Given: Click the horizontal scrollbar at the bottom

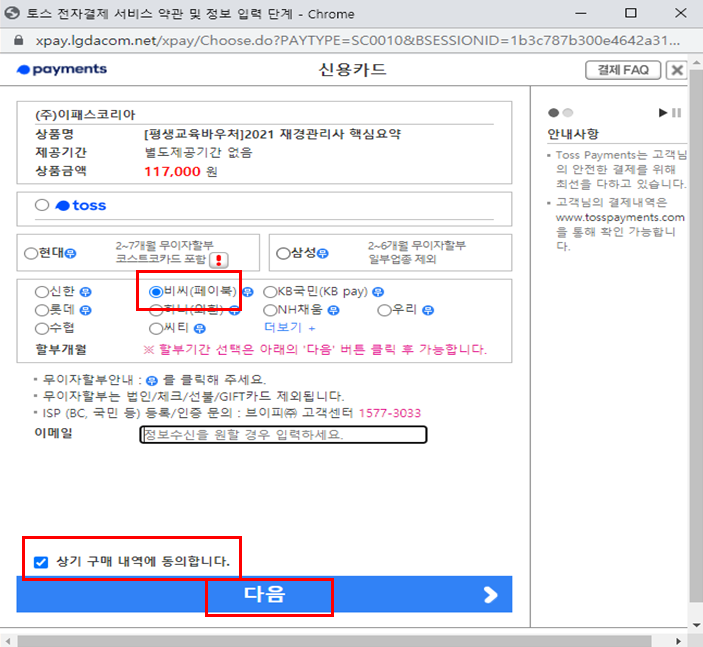Looking at the screenshot, I should click(334, 641).
